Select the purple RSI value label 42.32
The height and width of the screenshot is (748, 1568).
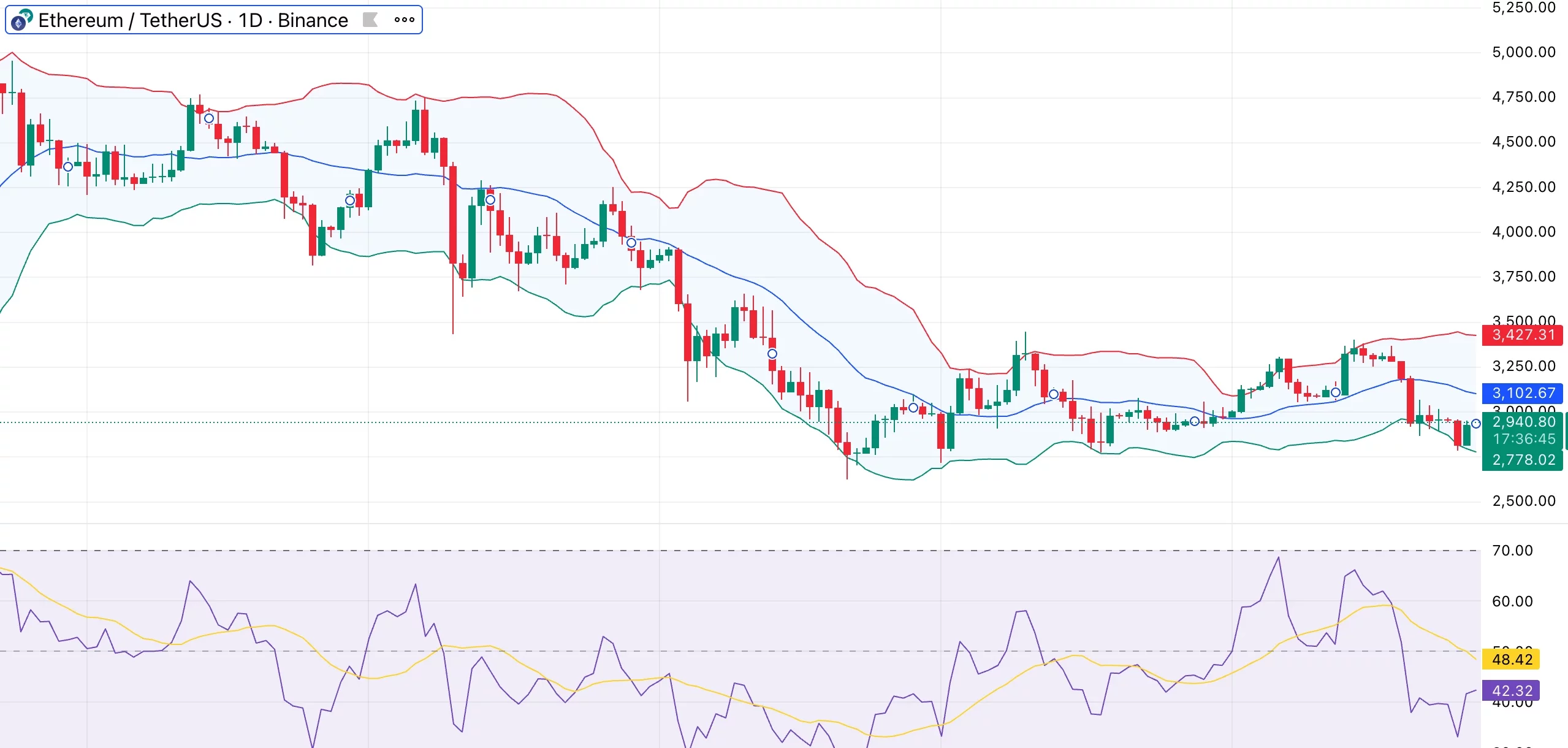(1512, 690)
